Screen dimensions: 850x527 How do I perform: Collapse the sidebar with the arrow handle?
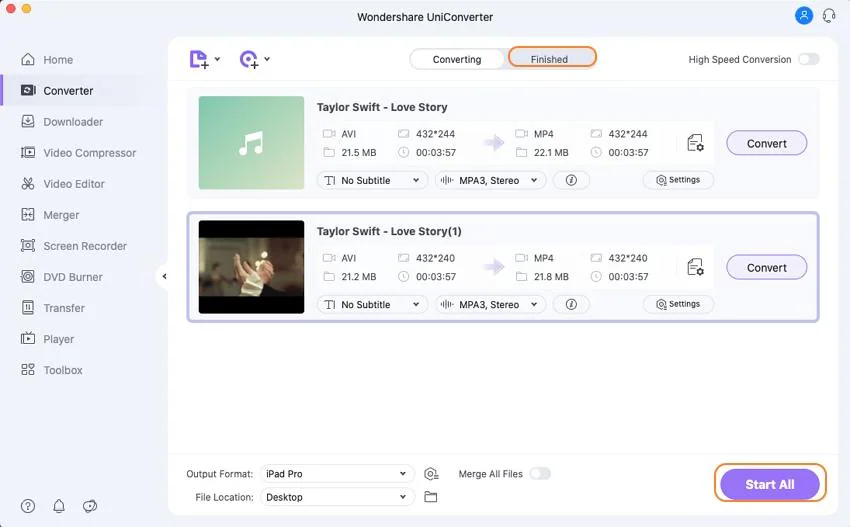(164, 277)
